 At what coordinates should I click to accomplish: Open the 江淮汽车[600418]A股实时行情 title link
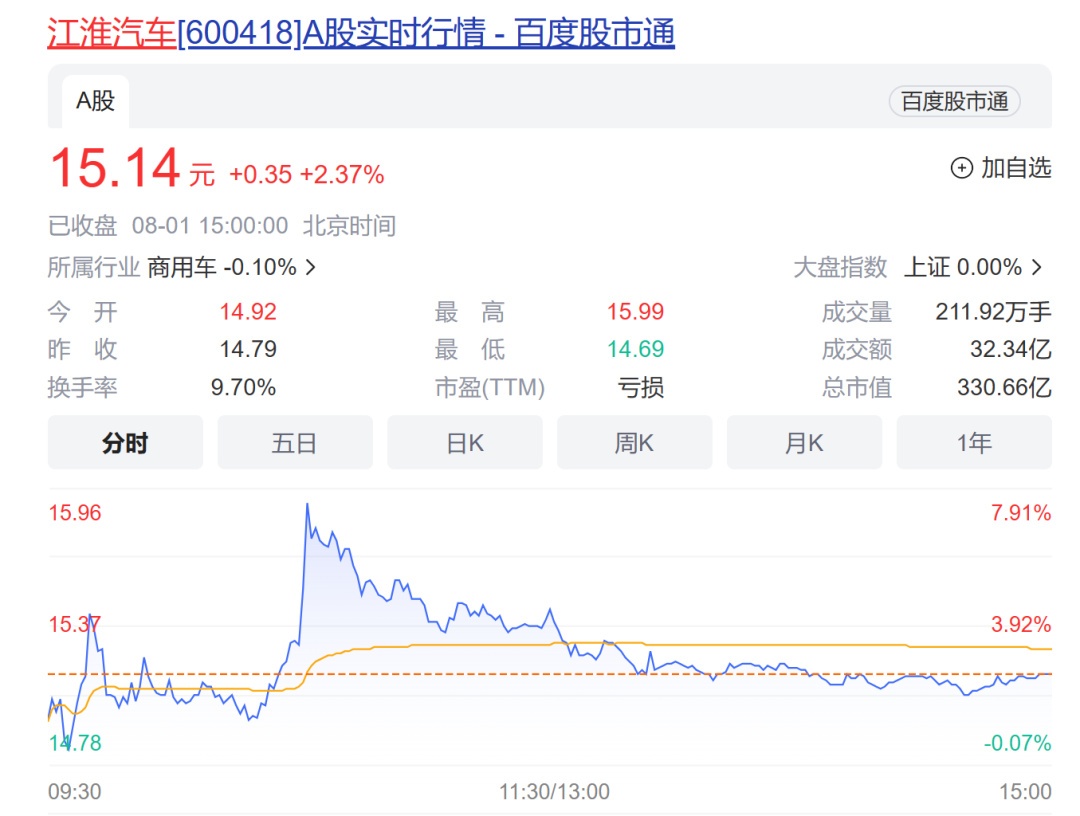(361, 32)
